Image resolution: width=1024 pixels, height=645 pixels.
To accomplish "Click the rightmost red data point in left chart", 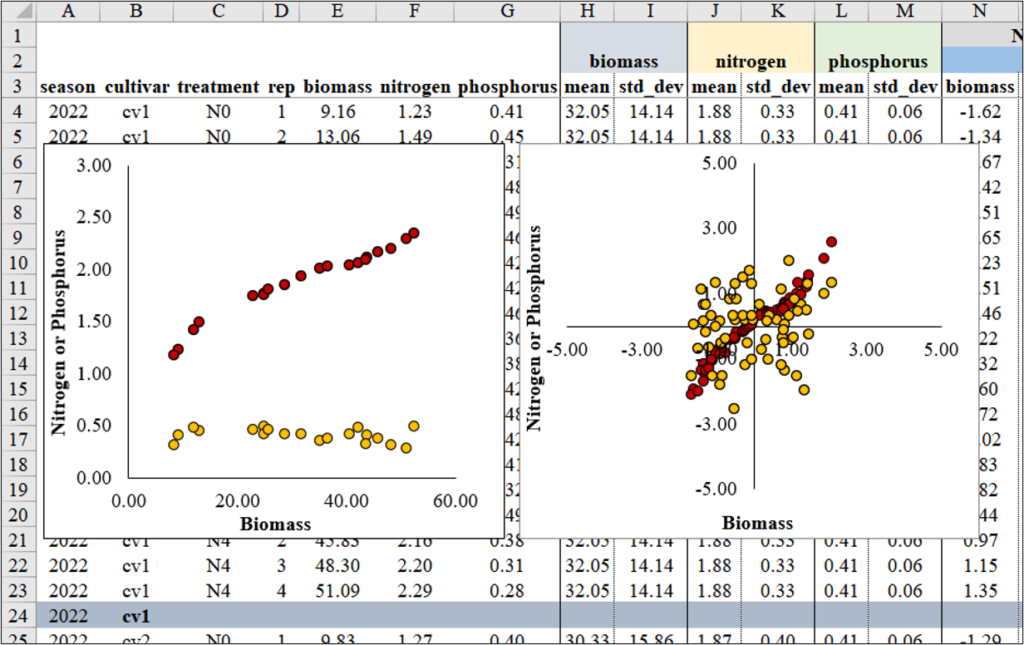I will coord(414,233).
